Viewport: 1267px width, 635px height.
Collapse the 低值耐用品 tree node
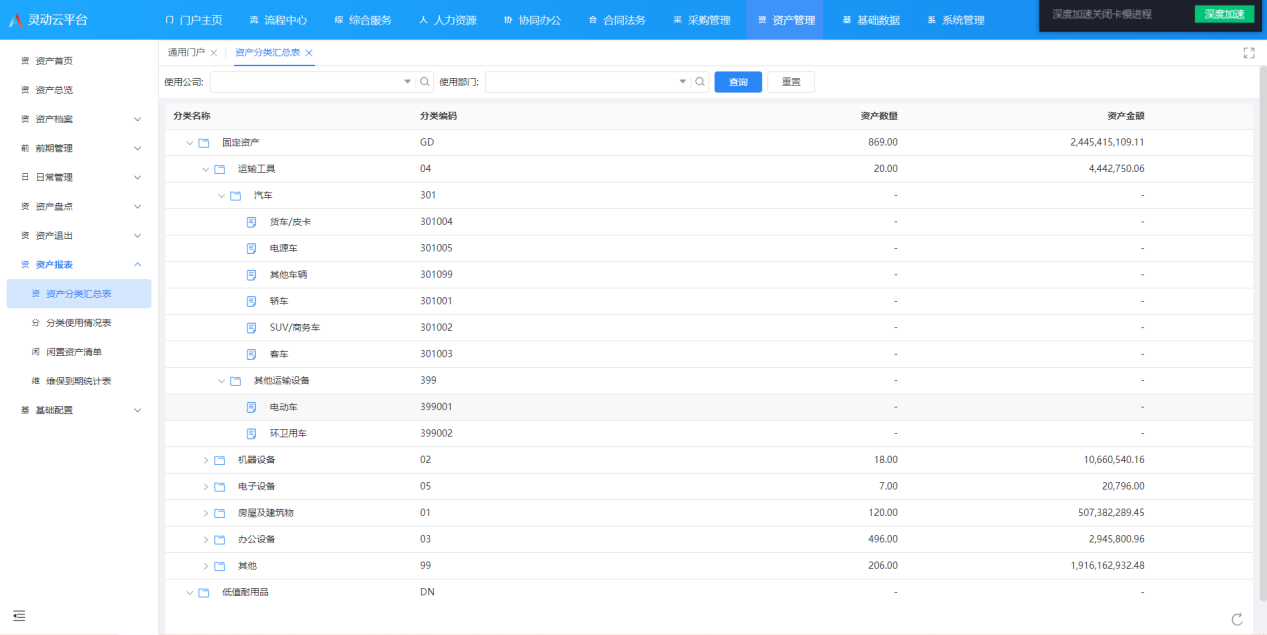(190, 592)
